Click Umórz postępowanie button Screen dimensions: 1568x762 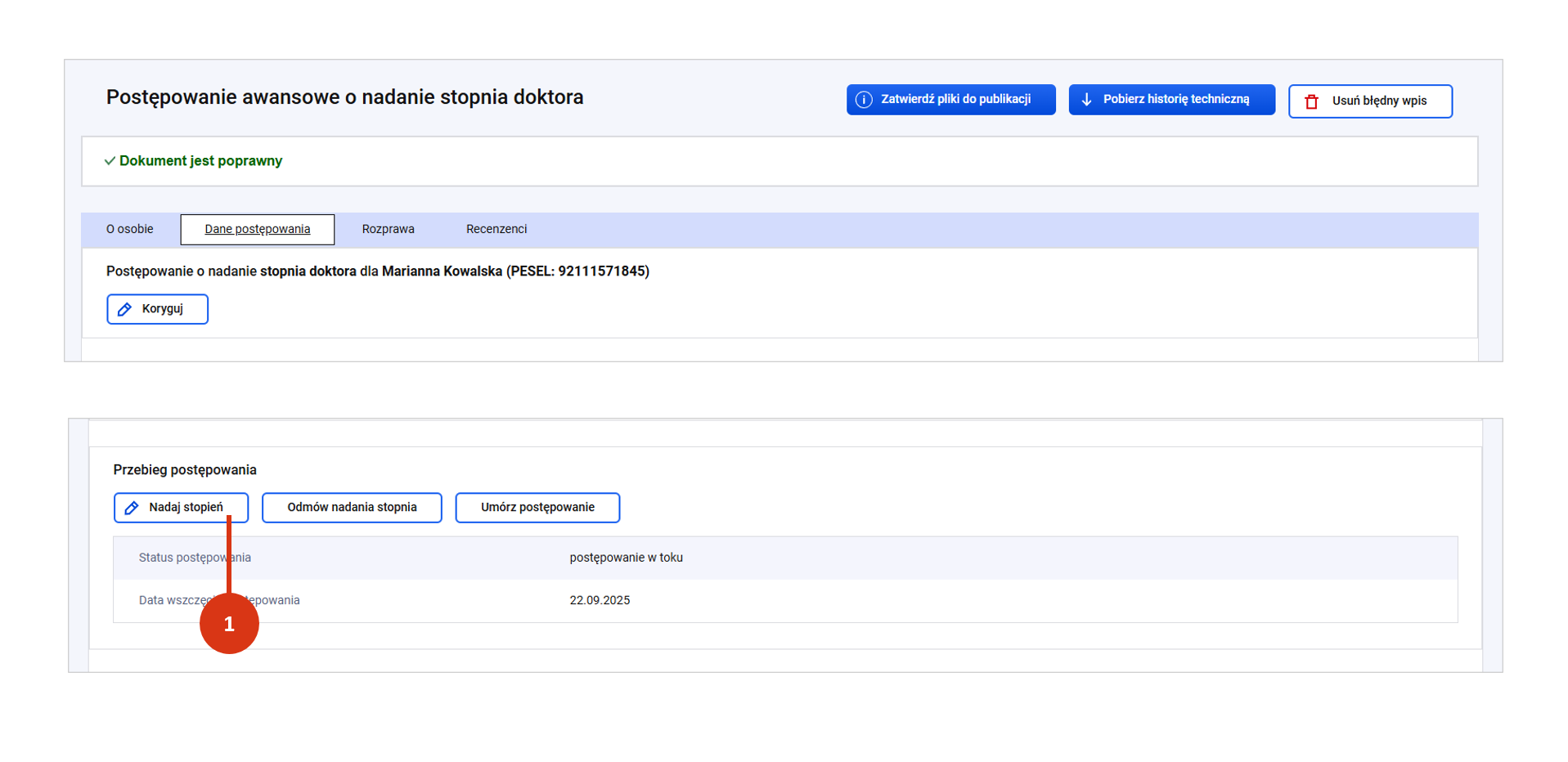coord(537,508)
